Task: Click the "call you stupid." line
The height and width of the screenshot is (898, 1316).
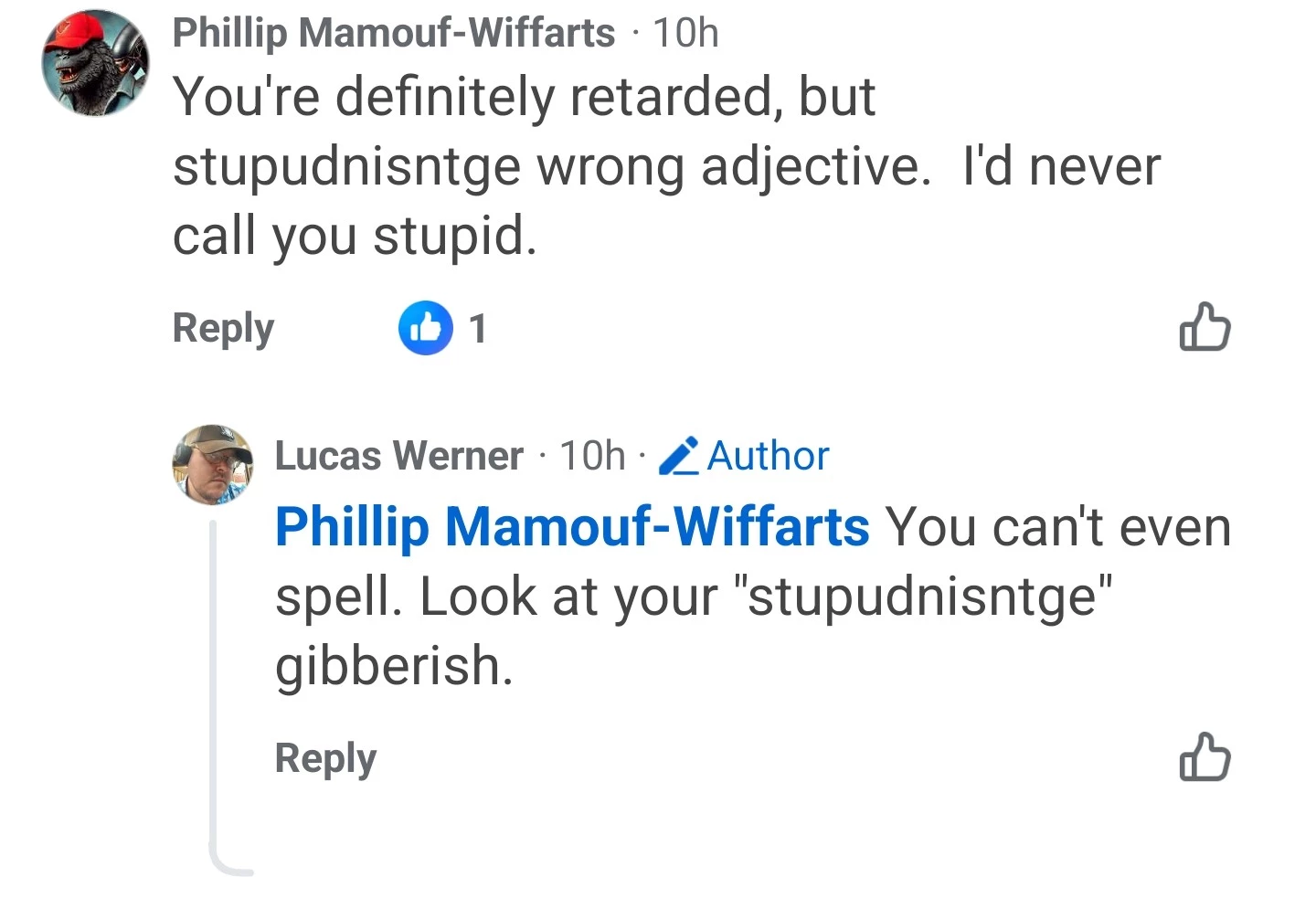Action: tap(355, 236)
